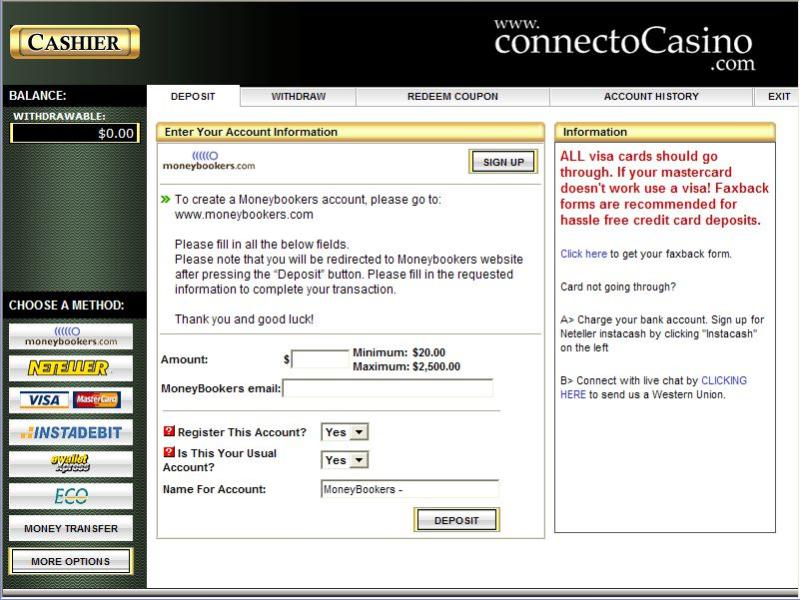
Task: Click the Sign Up button
Action: (x=503, y=162)
